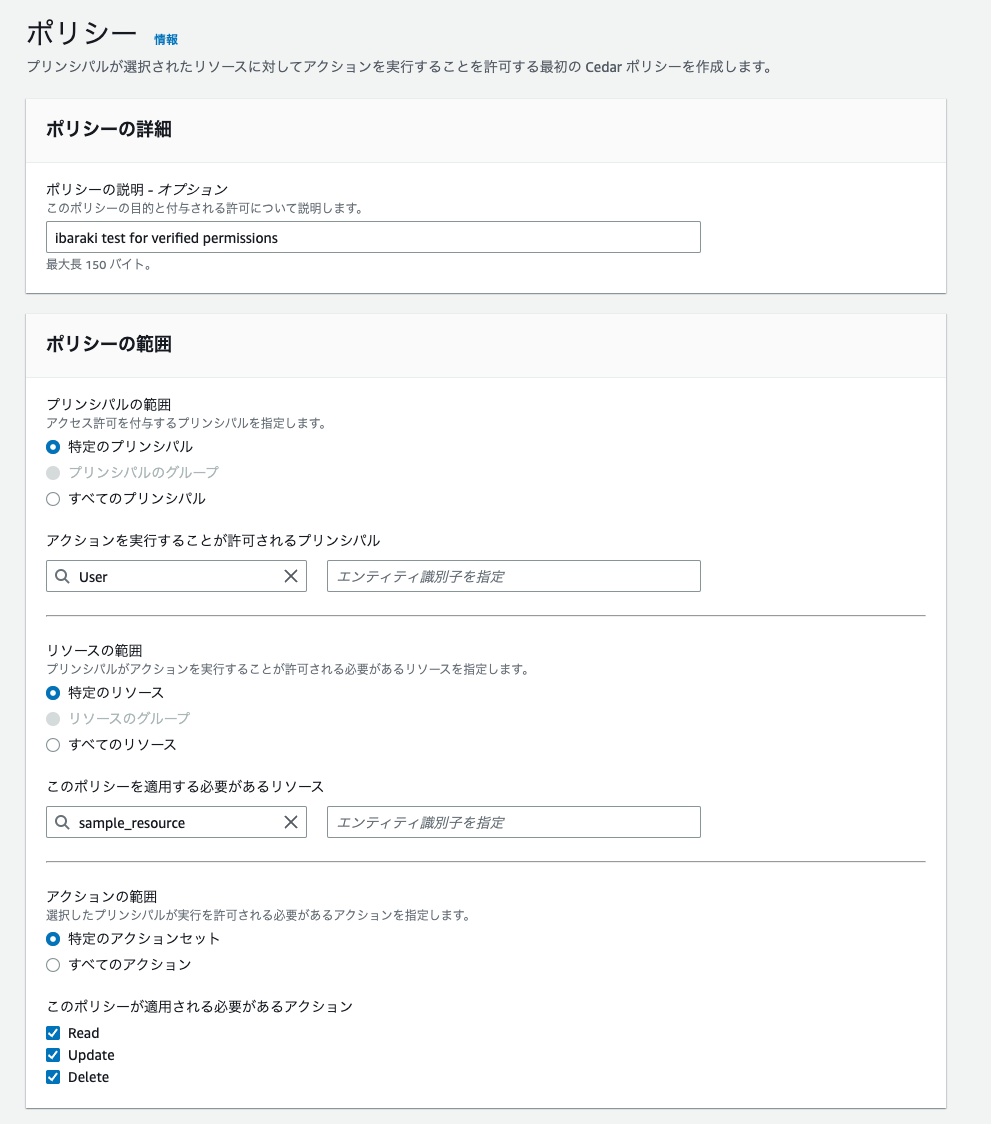
Task: Select 特定のアクションセット radio option
Action: [53, 939]
